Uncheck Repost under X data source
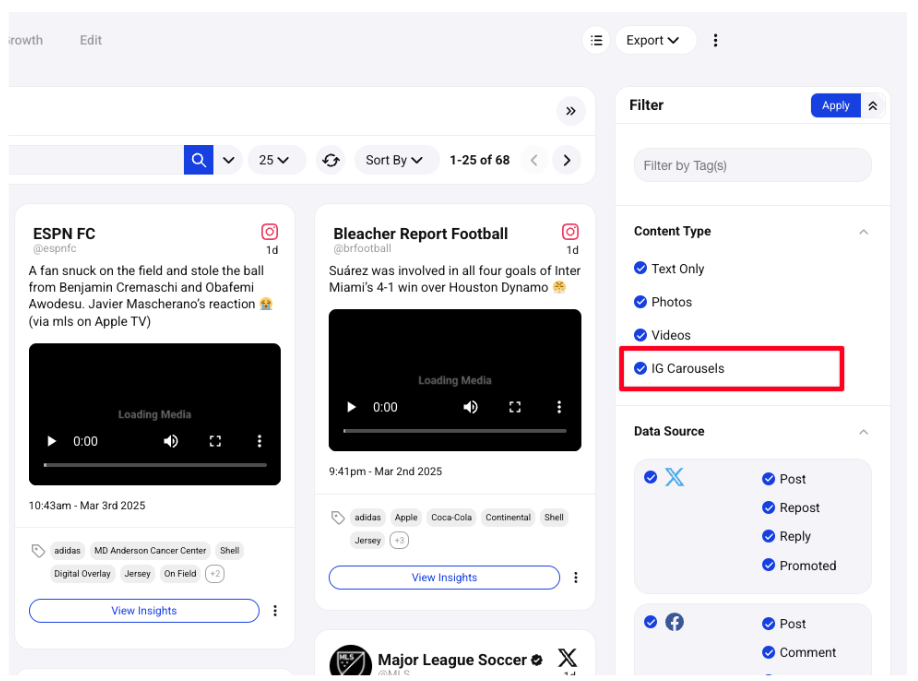Viewport: 918px width, 681px height. click(769, 508)
